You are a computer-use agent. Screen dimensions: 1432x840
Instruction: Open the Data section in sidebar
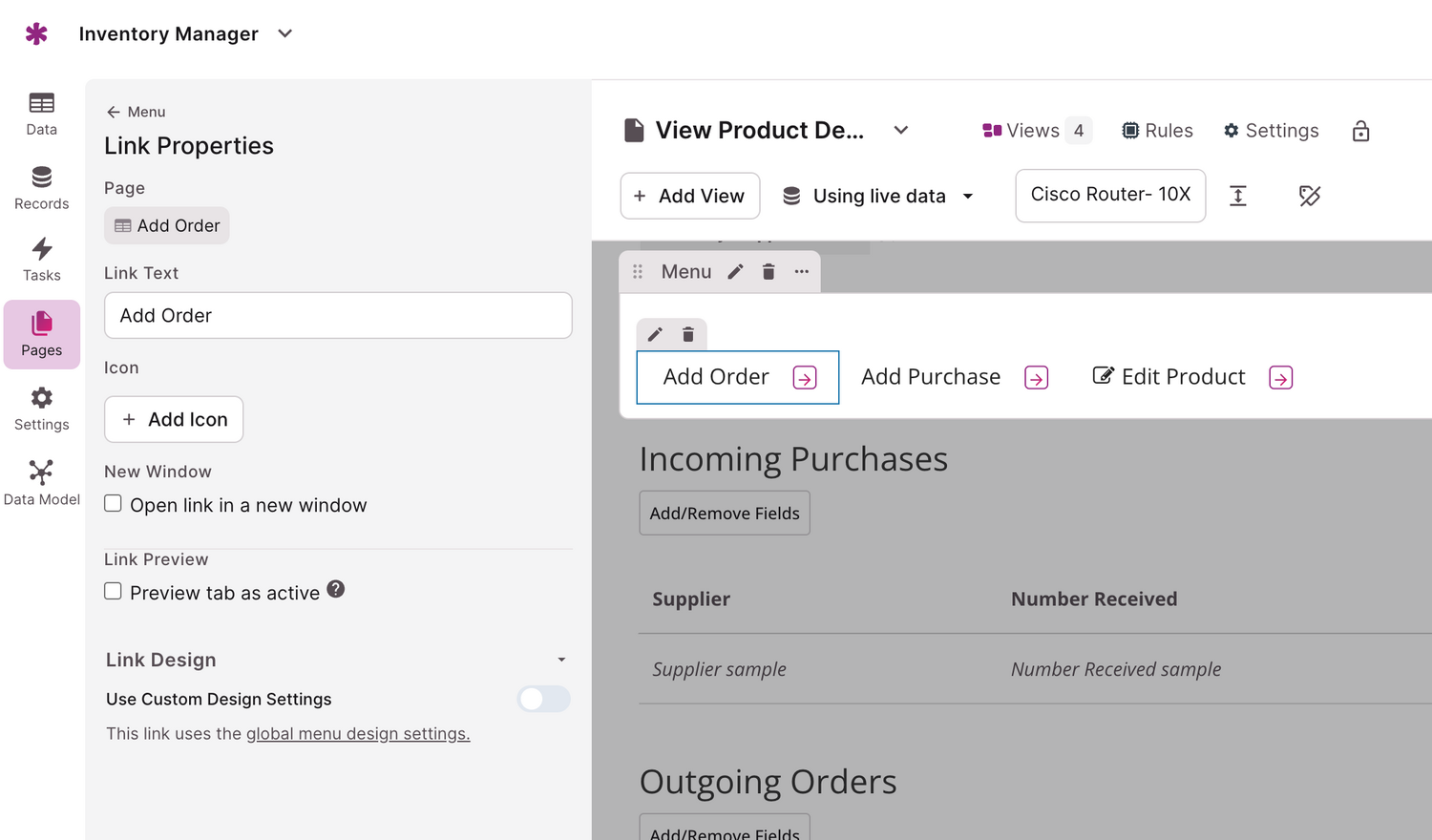41,114
